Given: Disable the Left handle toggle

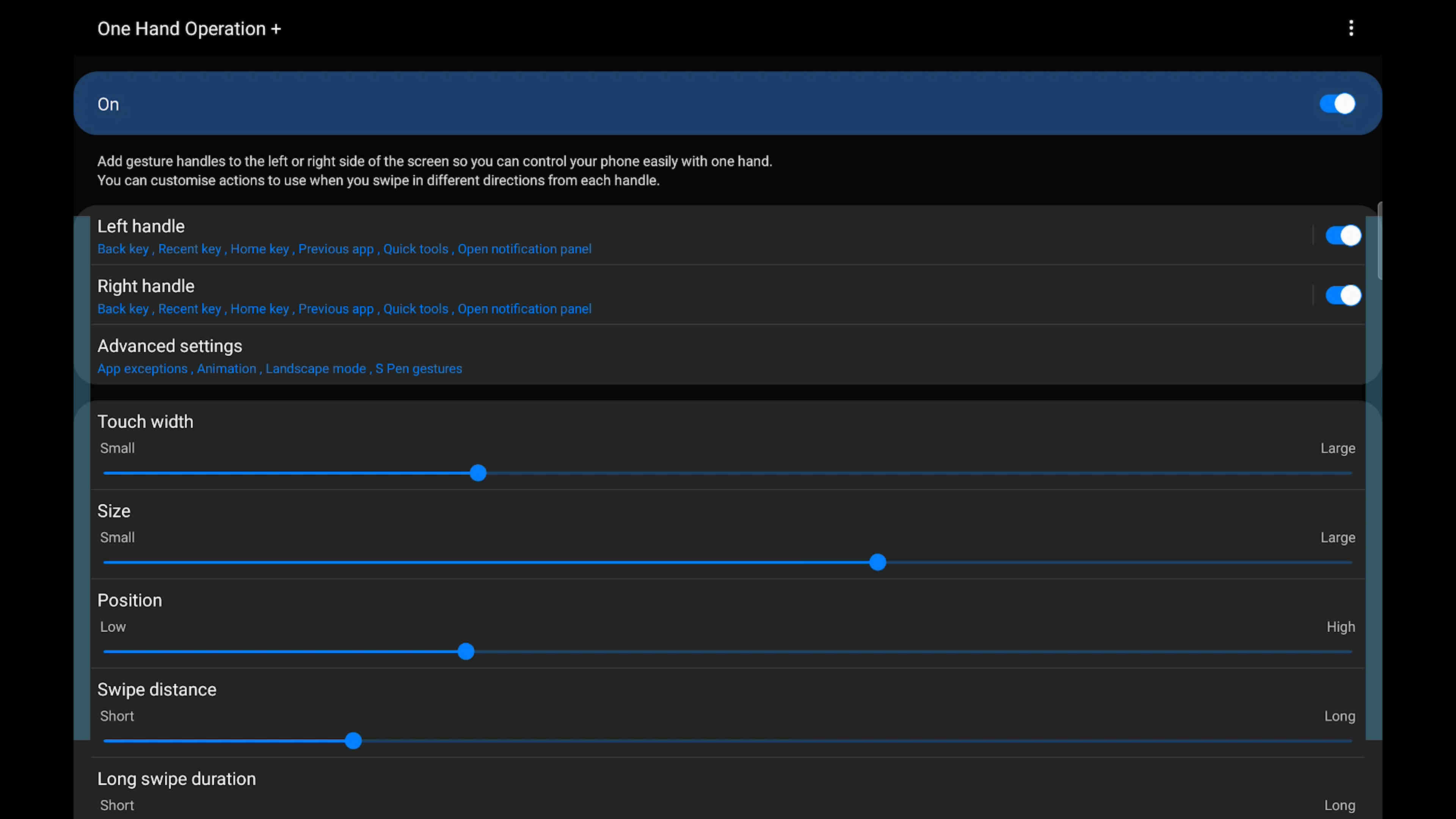Looking at the screenshot, I should pyautogui.click(x=1343, y=236).
